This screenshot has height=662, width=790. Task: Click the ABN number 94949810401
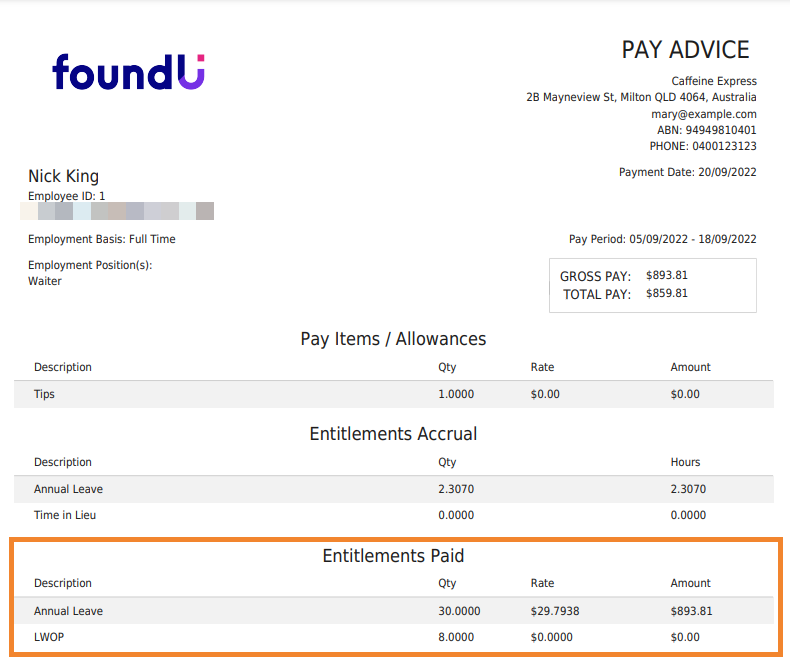721,130
